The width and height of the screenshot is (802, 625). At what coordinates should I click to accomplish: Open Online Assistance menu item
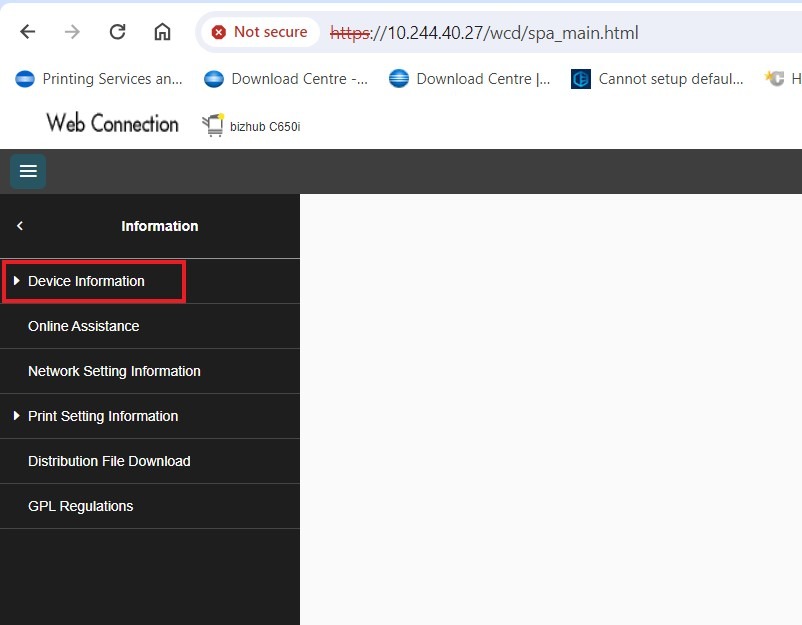tap(84, 326)
